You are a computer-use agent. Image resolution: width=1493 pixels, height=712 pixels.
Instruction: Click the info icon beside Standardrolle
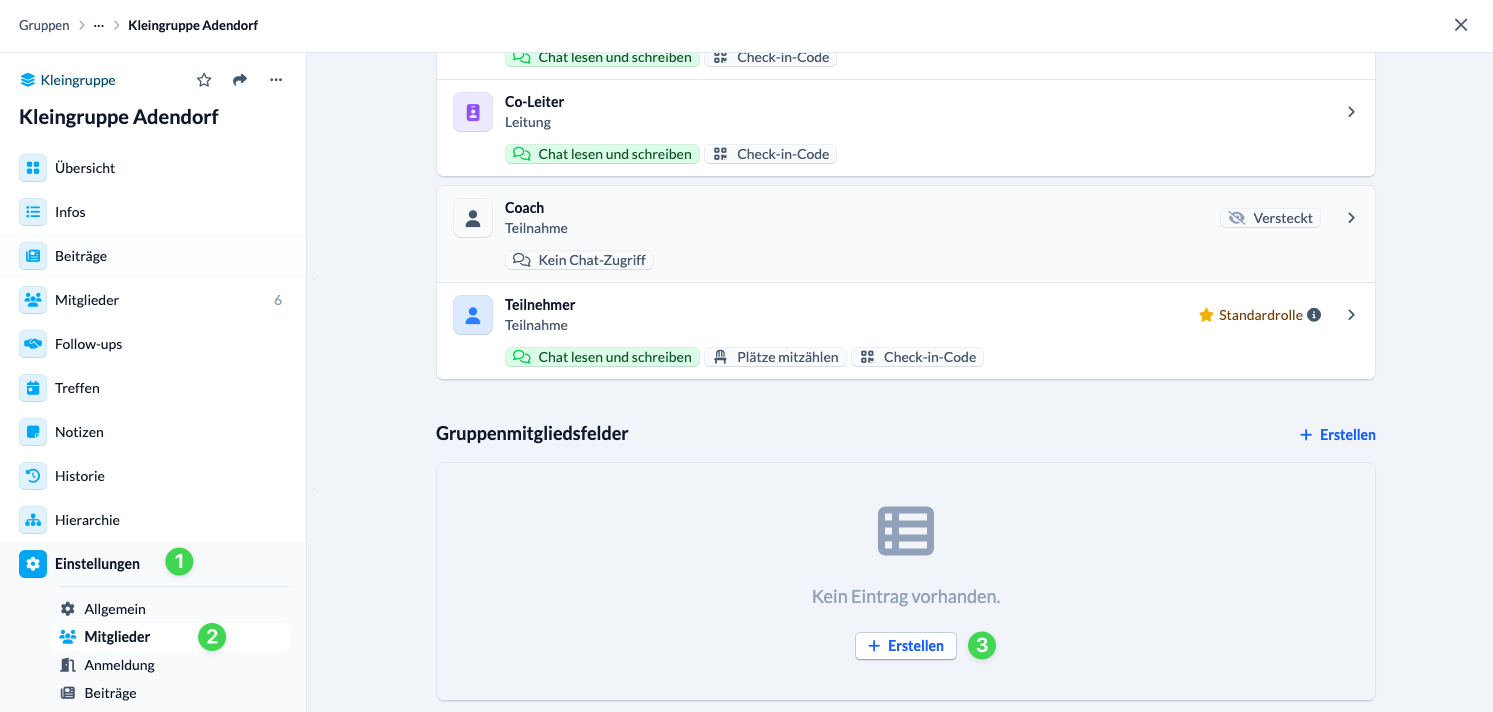(1314, 315)
